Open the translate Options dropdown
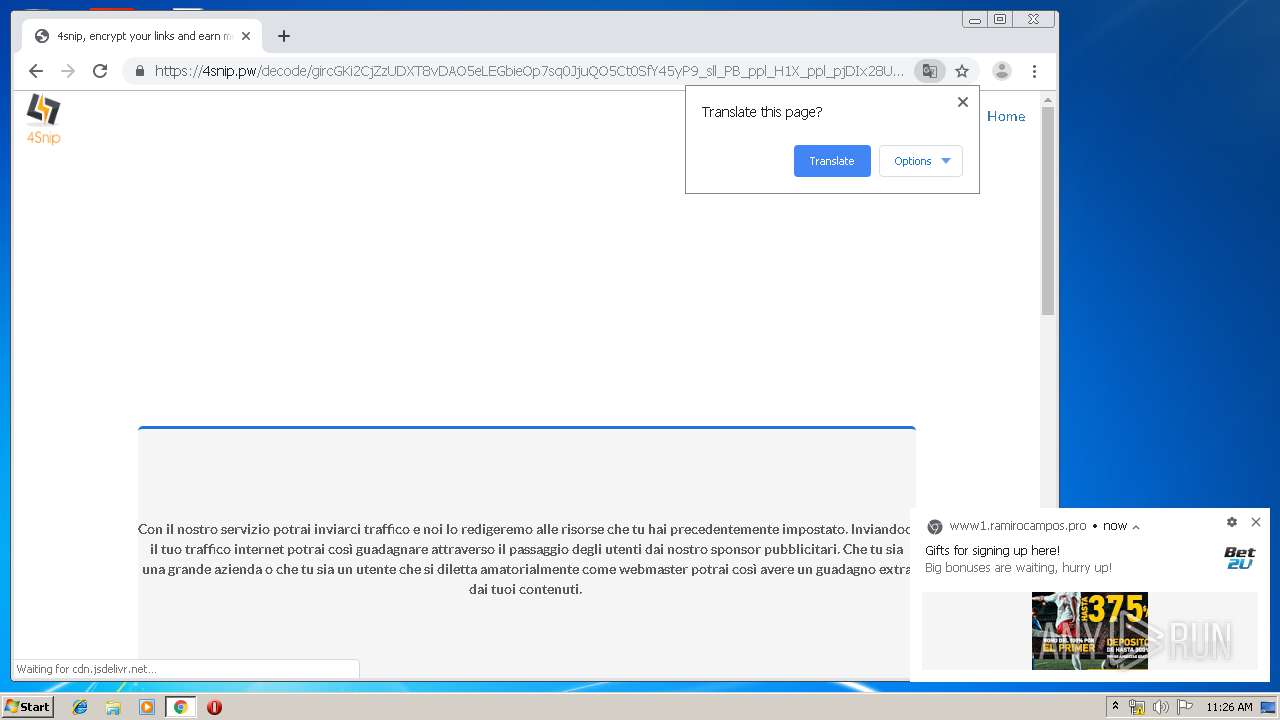This screenshot has width=1280, height=720. (x=921, y=161)
